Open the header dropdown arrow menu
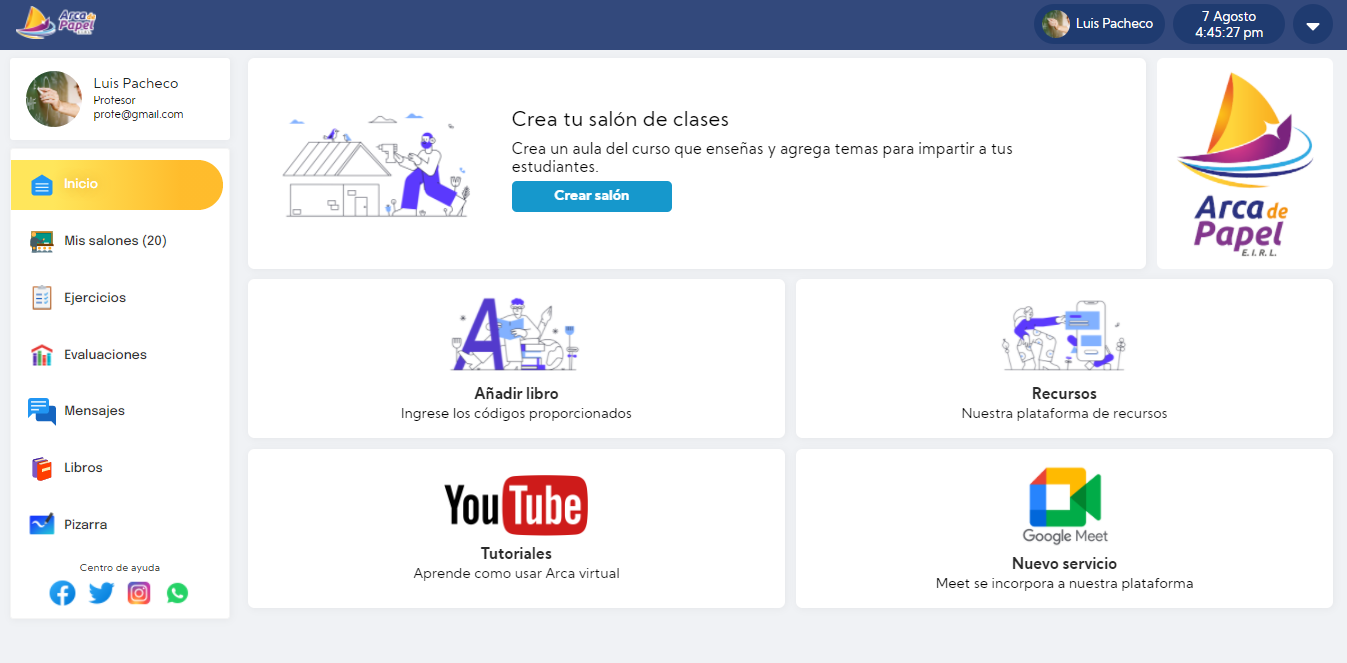The width and height of the screenshot is (1347, 663). [x=1313, y=25]
